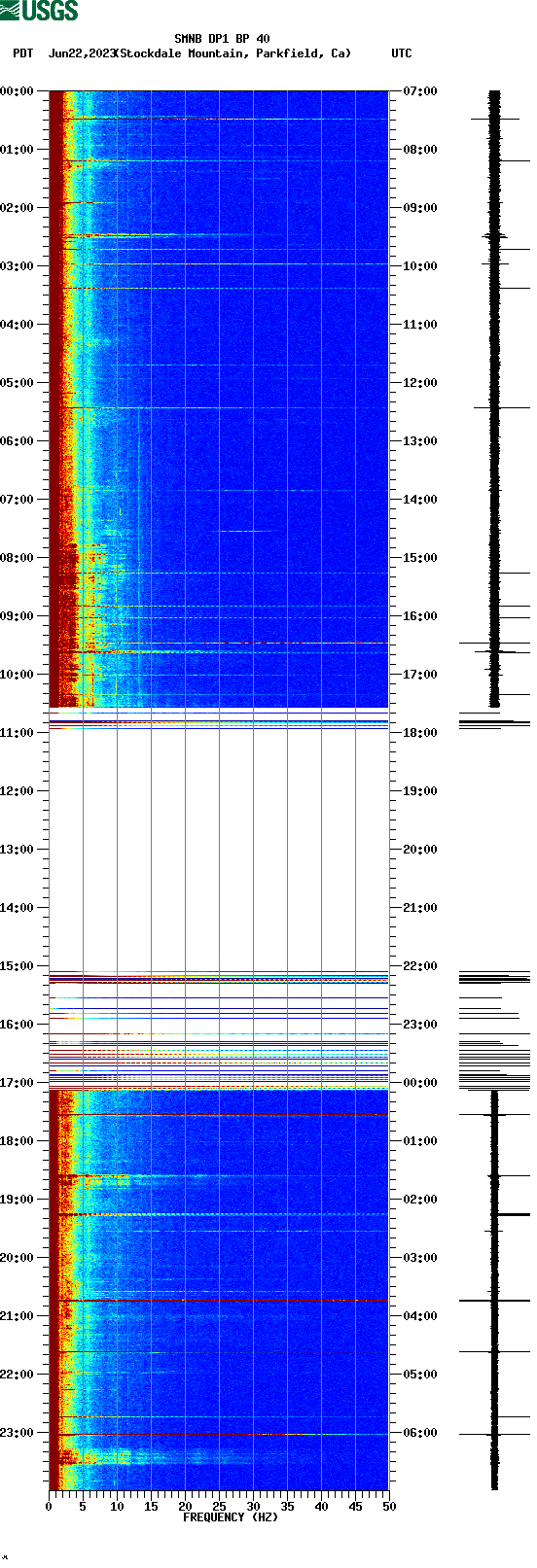The width and height of the screenshot is (537, 1568).
Task: Click the '06:00' UTC time label
Action: (x=420, y=1433)
